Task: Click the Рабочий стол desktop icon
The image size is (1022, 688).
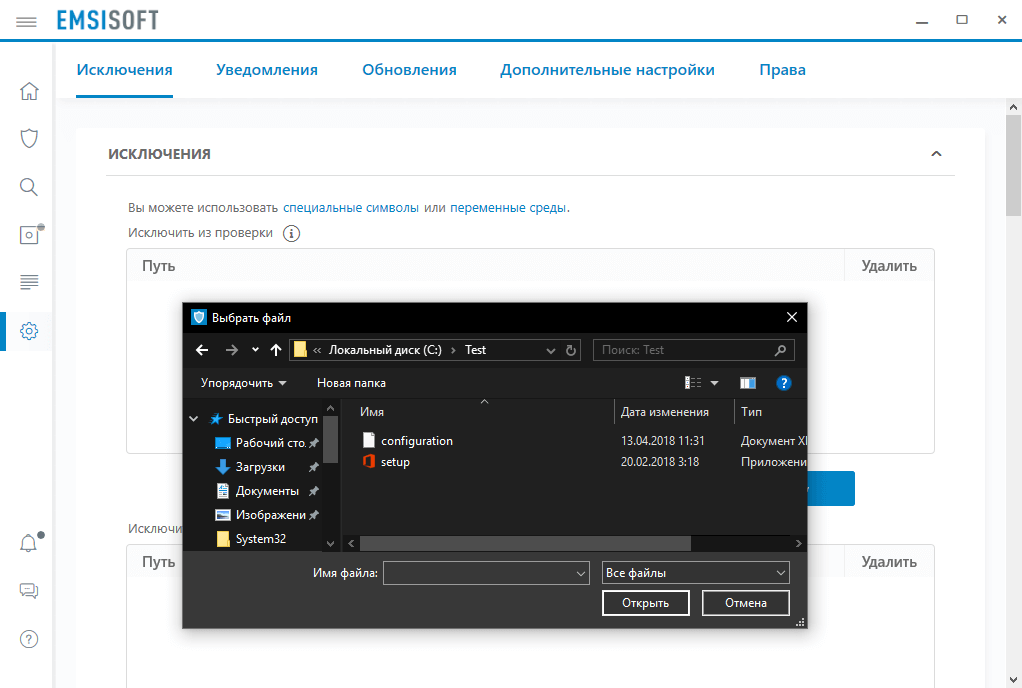Action: tap(223, 443)
